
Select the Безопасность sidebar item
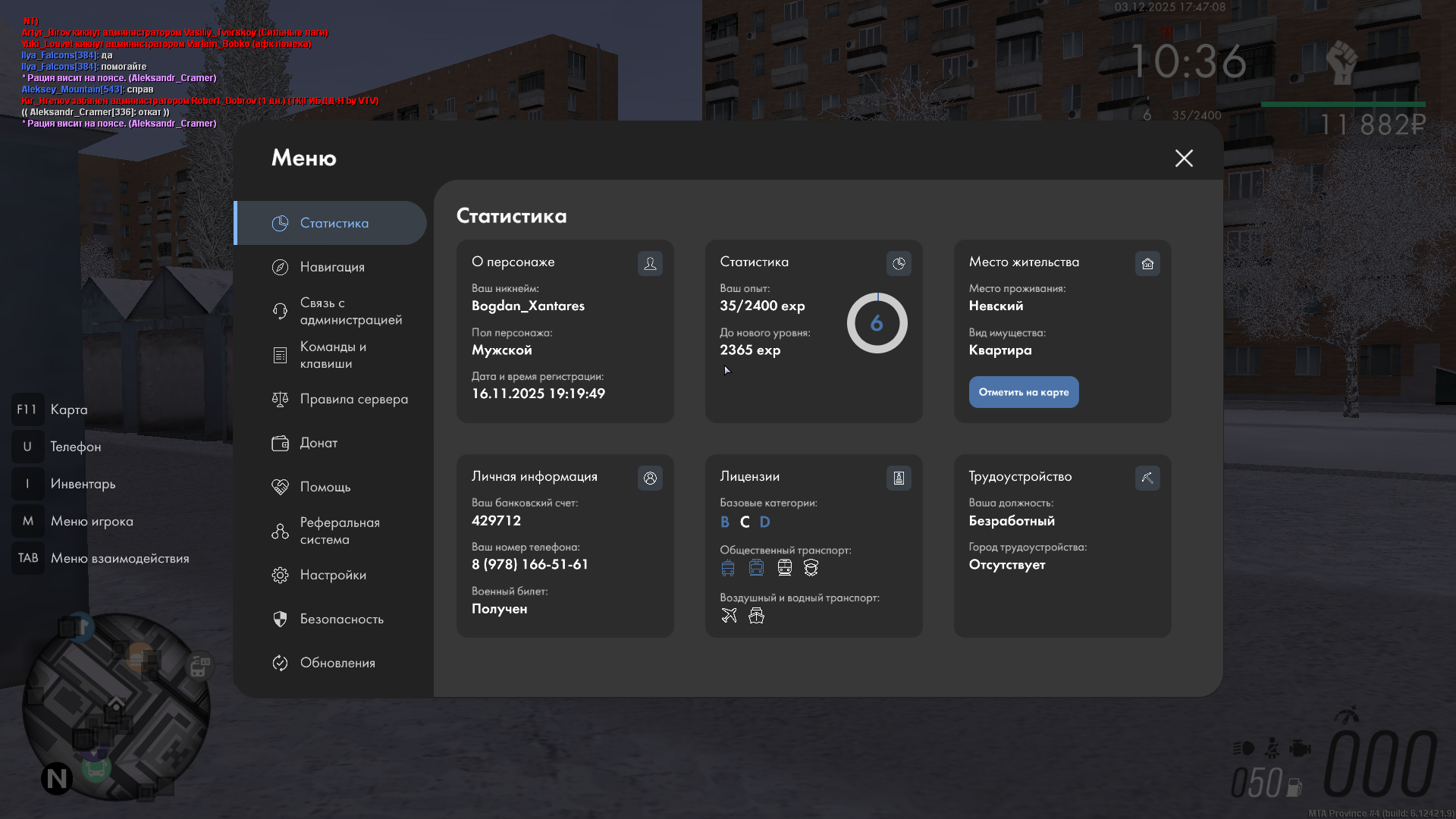tap(340, 619)
